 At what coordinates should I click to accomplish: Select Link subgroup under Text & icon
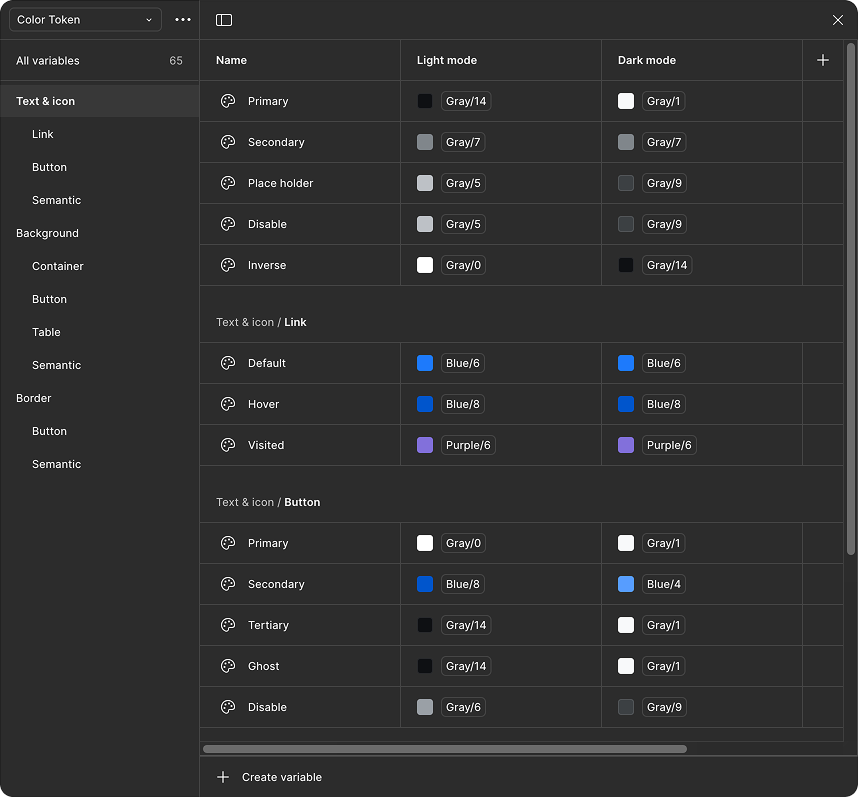point(43,134)
